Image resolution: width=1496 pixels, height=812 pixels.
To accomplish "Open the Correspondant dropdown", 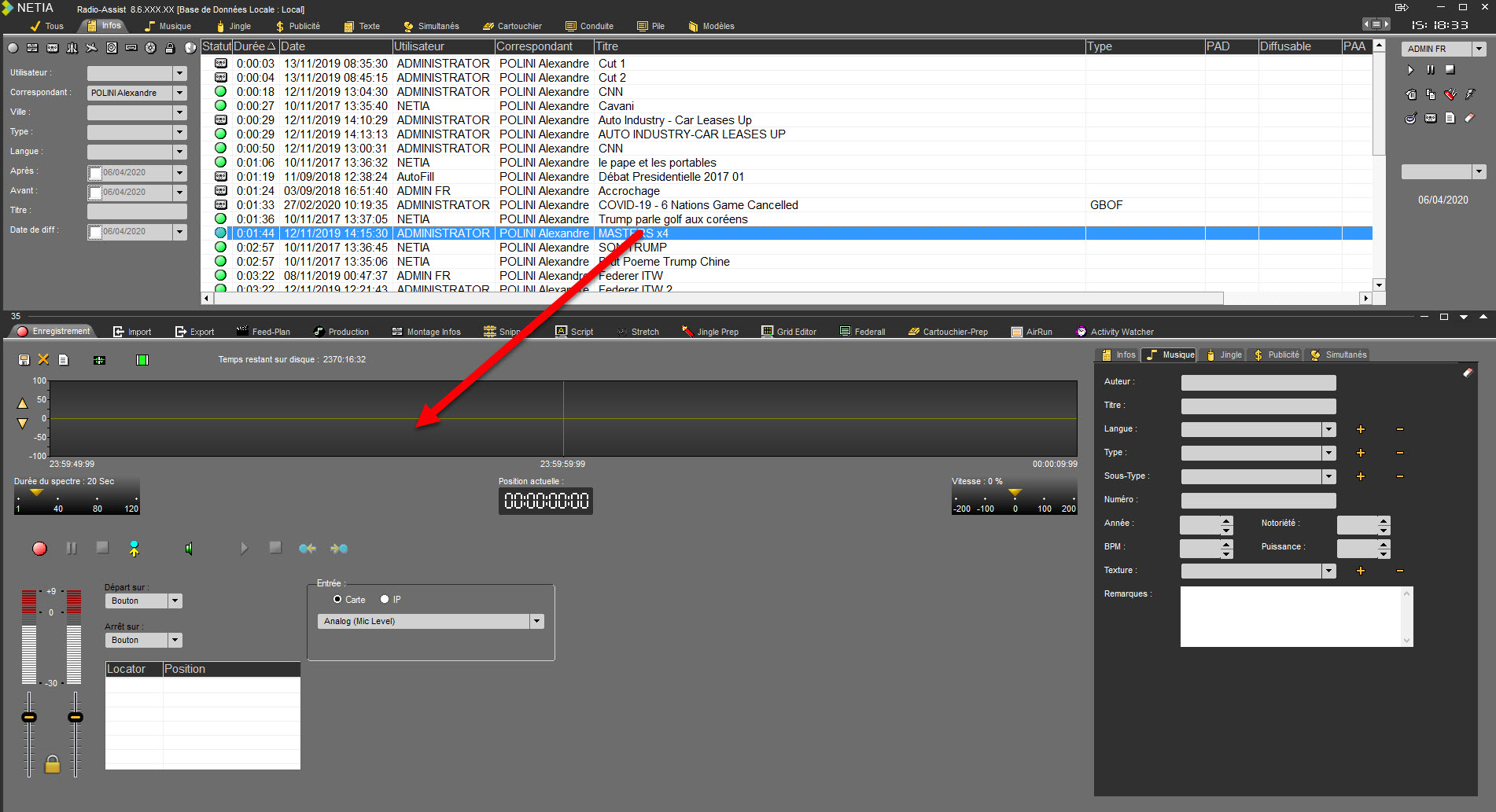I will click(180, 93).
